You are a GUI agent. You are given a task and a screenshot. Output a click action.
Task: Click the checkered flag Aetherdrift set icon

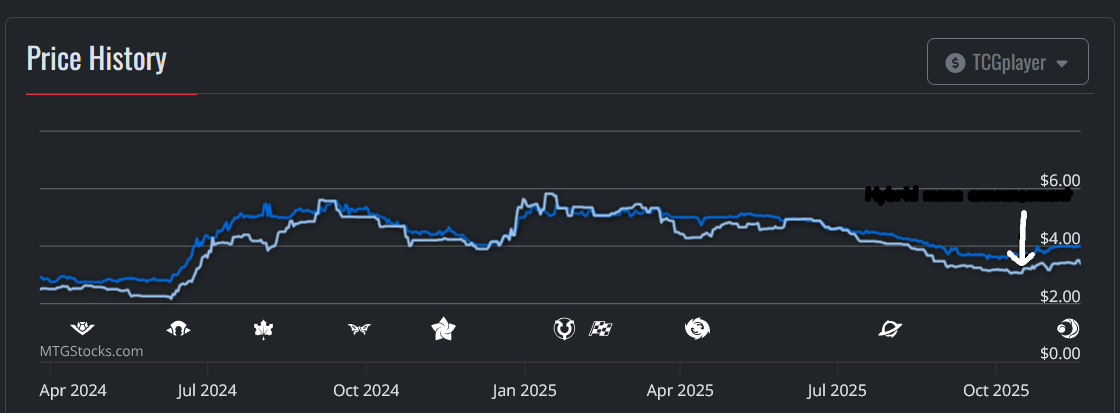(601, 329)
